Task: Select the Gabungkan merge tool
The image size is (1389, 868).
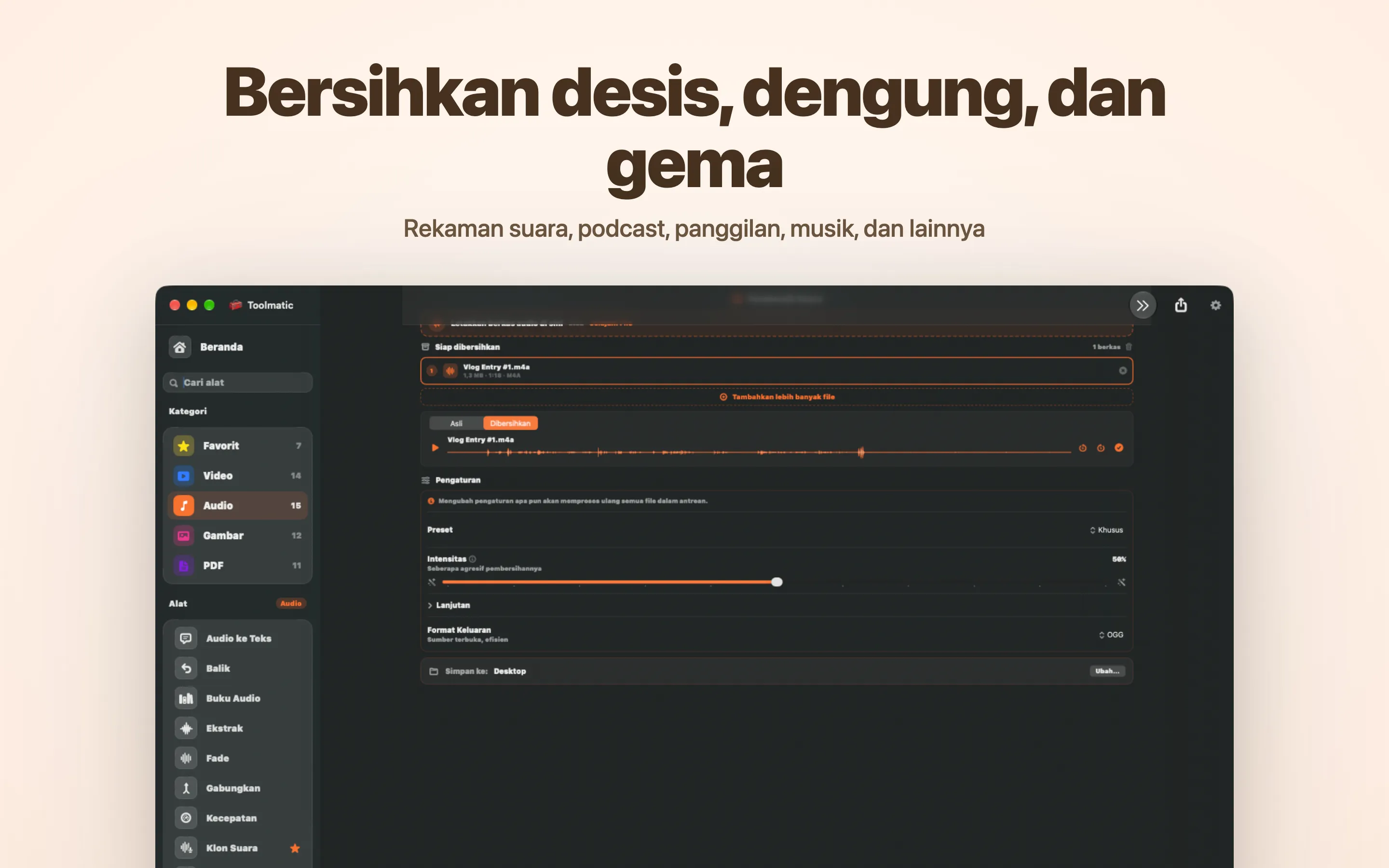Action: point(238,788)
